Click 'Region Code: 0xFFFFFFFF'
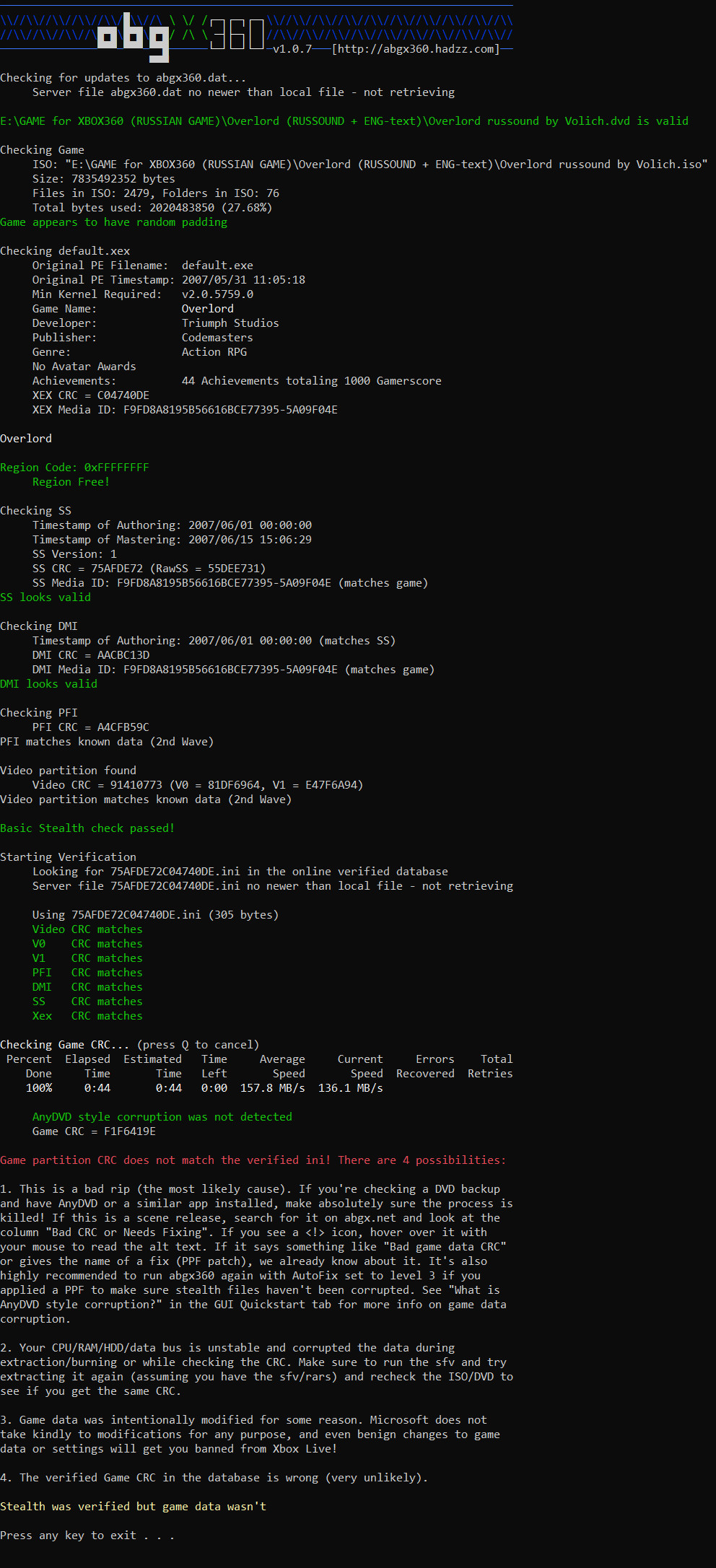The image size is (716, 1568). [x=74, y=468]
